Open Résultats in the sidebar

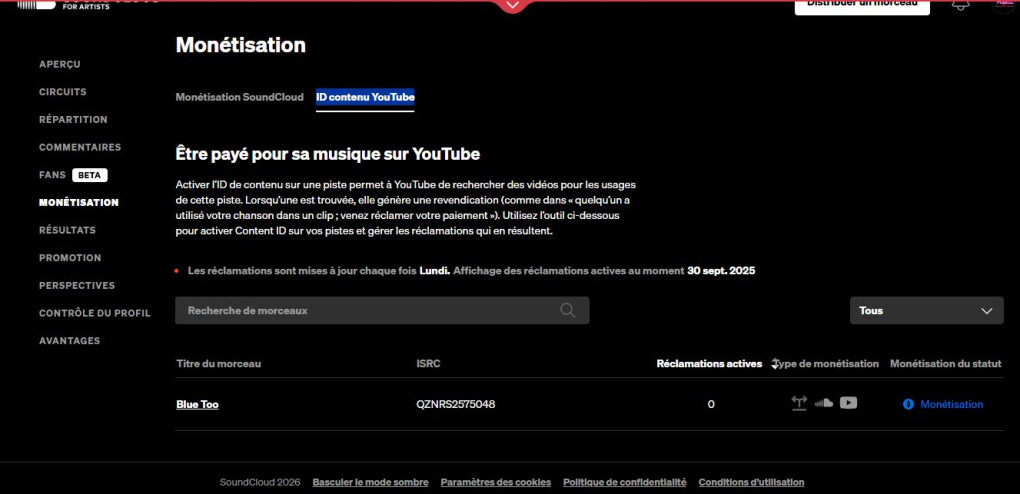pyautogui.click(x=67, y=230)
